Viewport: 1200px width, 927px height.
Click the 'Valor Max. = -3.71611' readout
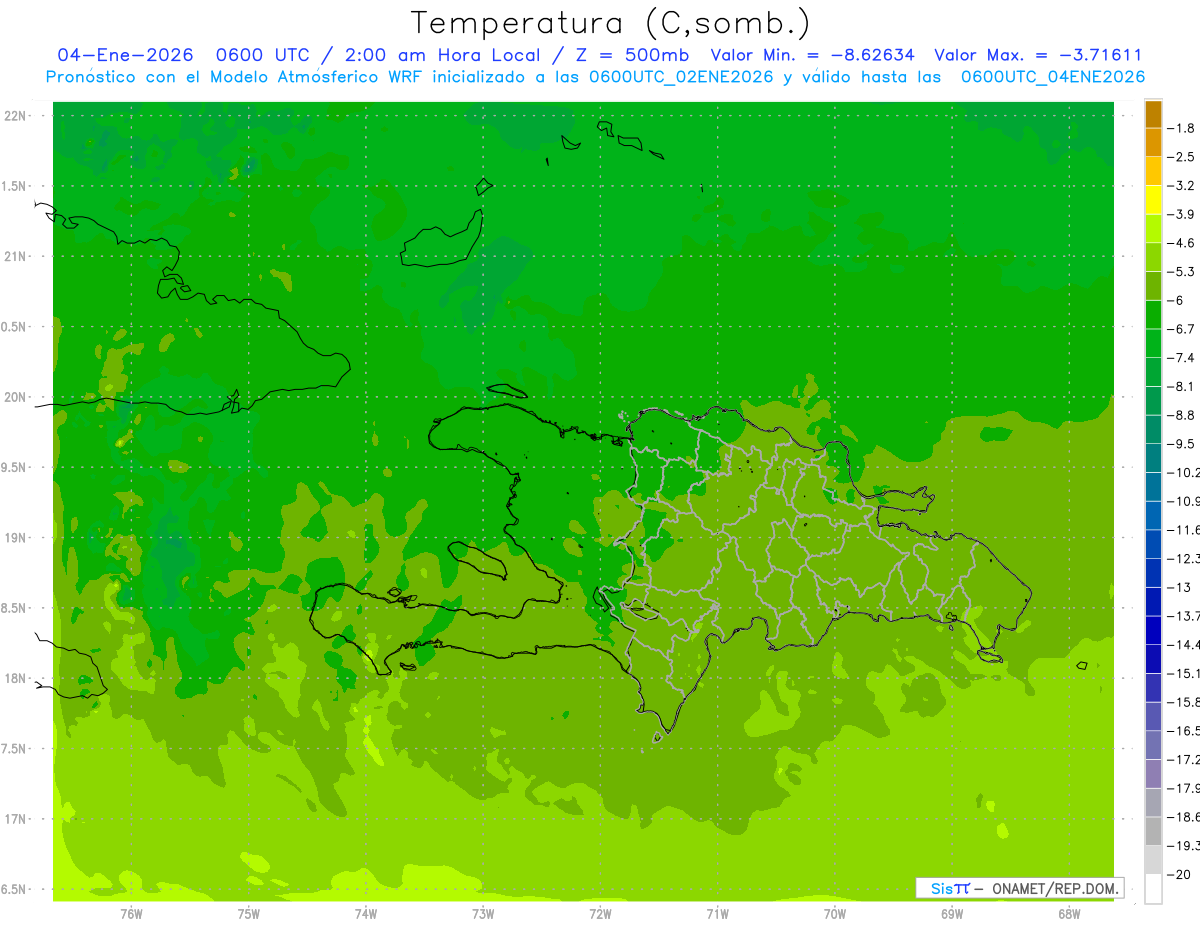(1038, 55)
